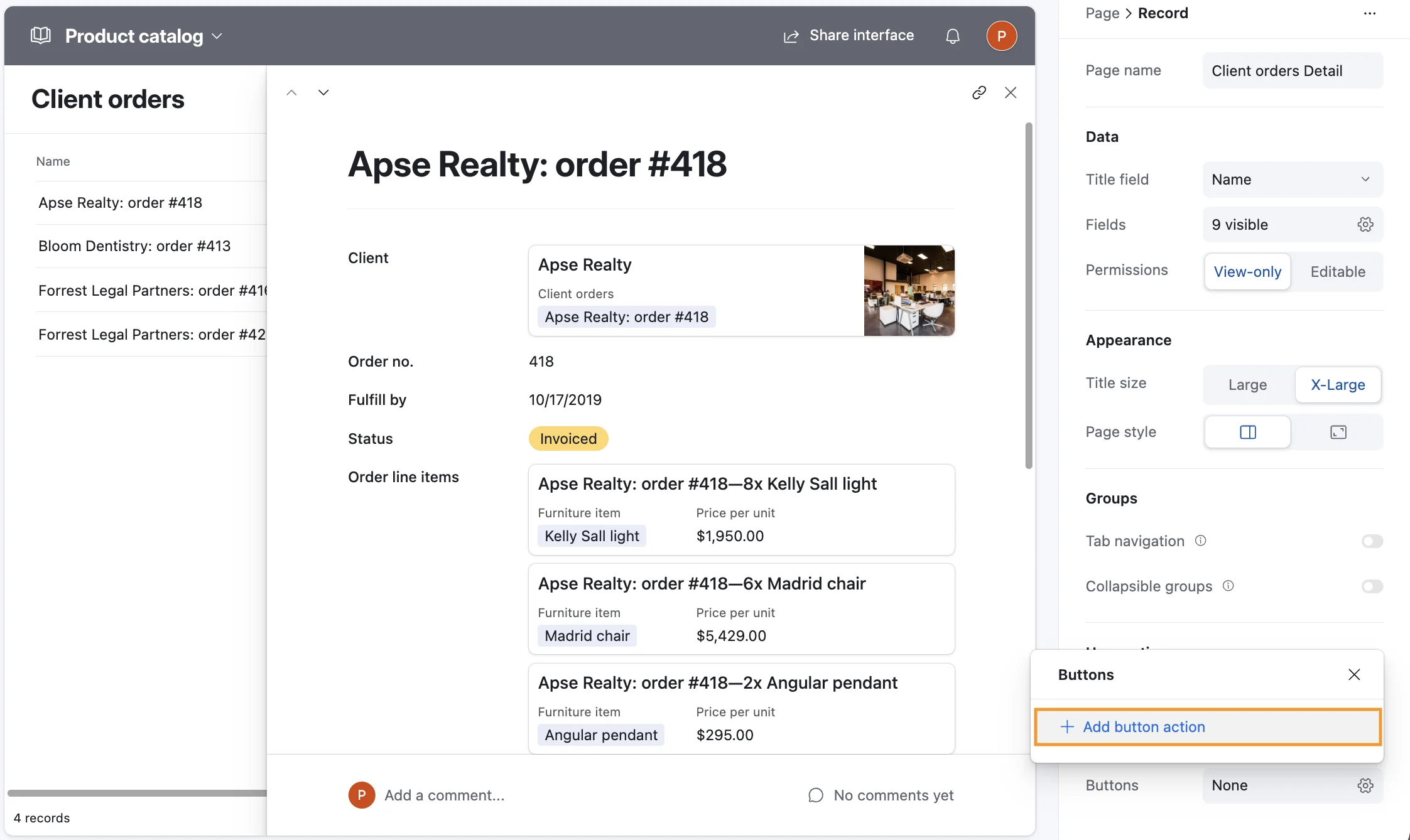Select the full-screen page style icon
The width and height of the screenshot is (1410, 840).
click(1338, 432)
